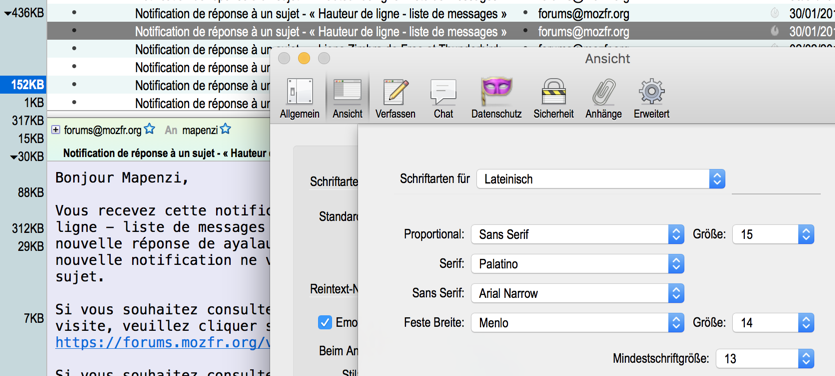
Task: Select the highlighted Hauteur de ligne message row
Action: coord(441,31)
